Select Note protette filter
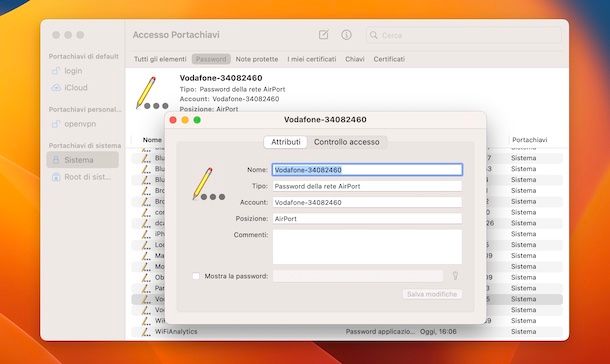This screenshot has width=610, height=364. [x=257, y=59]
